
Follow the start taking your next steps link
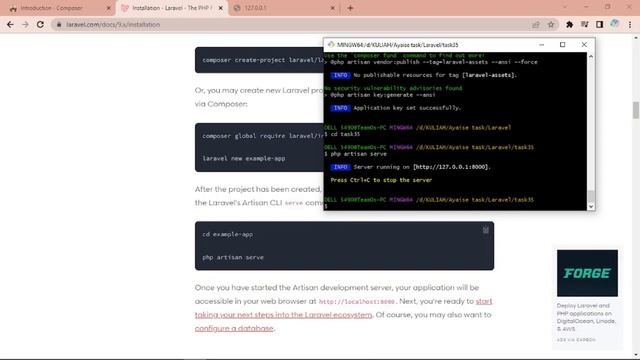click(343, 308)
